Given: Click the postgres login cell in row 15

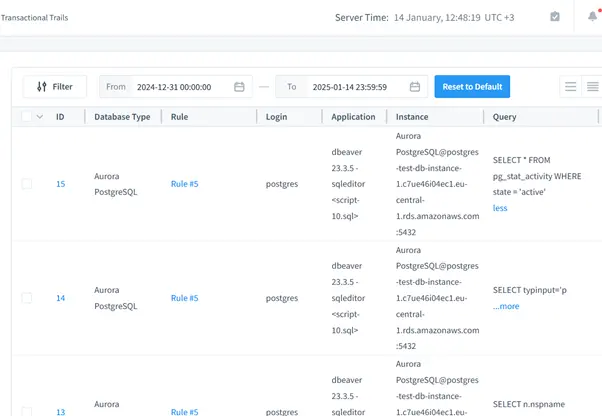Looking at the screenshot, I should [x=282, y=184].
